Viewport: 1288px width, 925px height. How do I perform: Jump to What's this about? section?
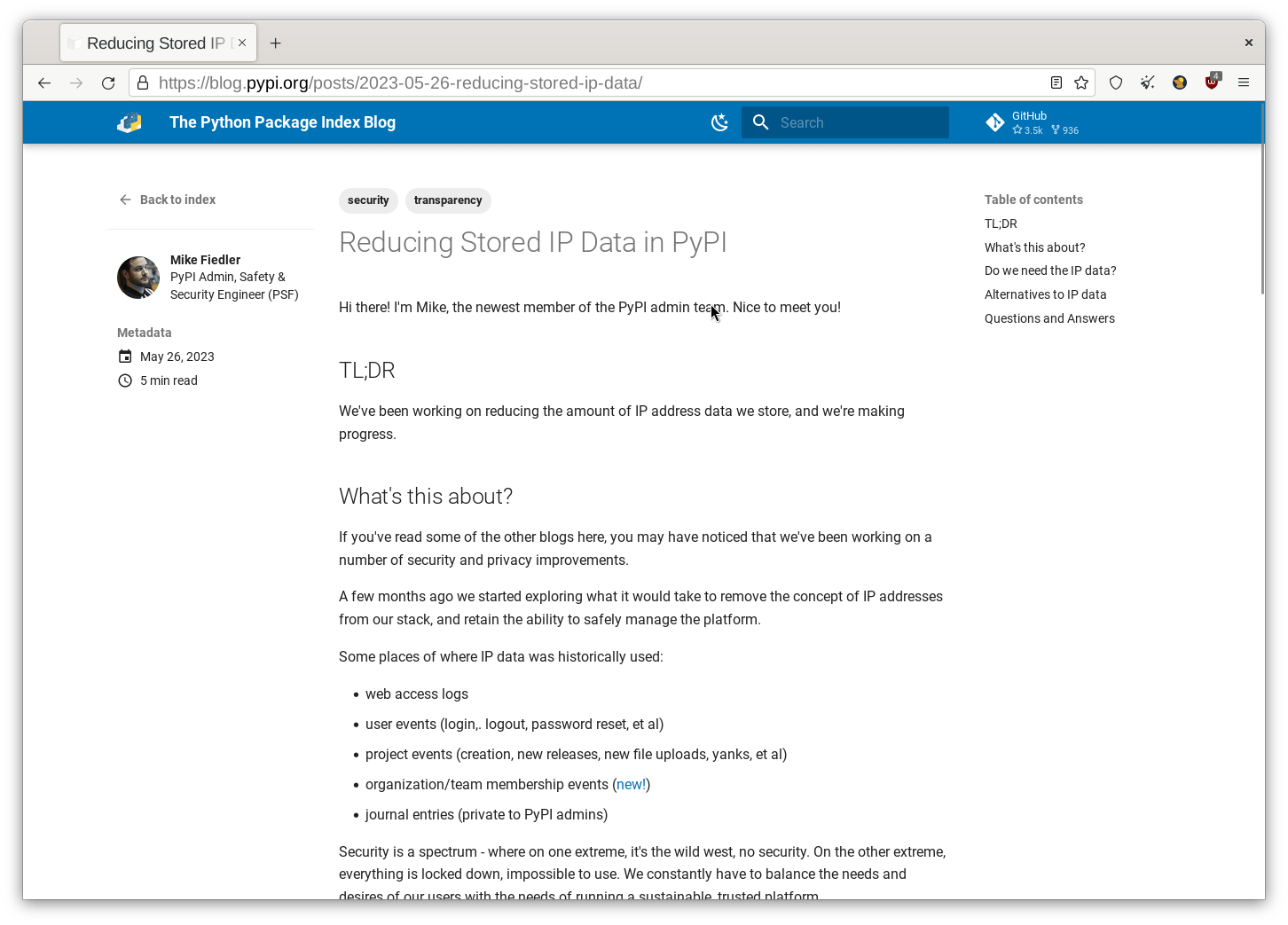click(1034, 247)
